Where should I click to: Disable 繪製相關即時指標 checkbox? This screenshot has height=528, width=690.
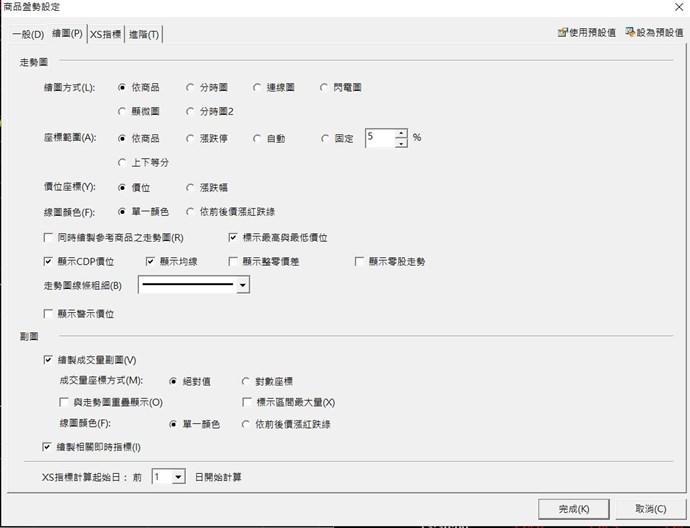[49, 446]
